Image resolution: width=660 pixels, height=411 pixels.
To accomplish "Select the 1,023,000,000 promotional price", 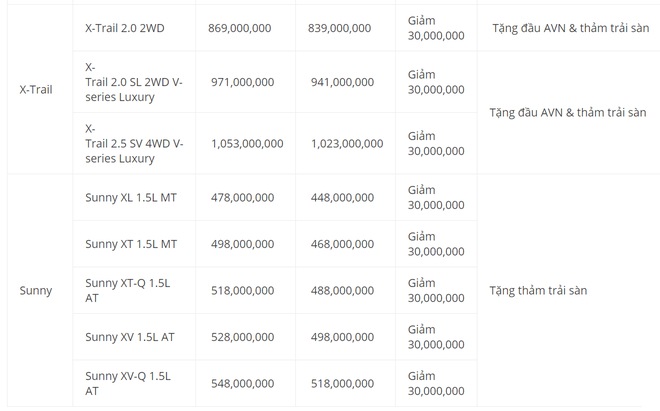I will (x=347, y=144).
